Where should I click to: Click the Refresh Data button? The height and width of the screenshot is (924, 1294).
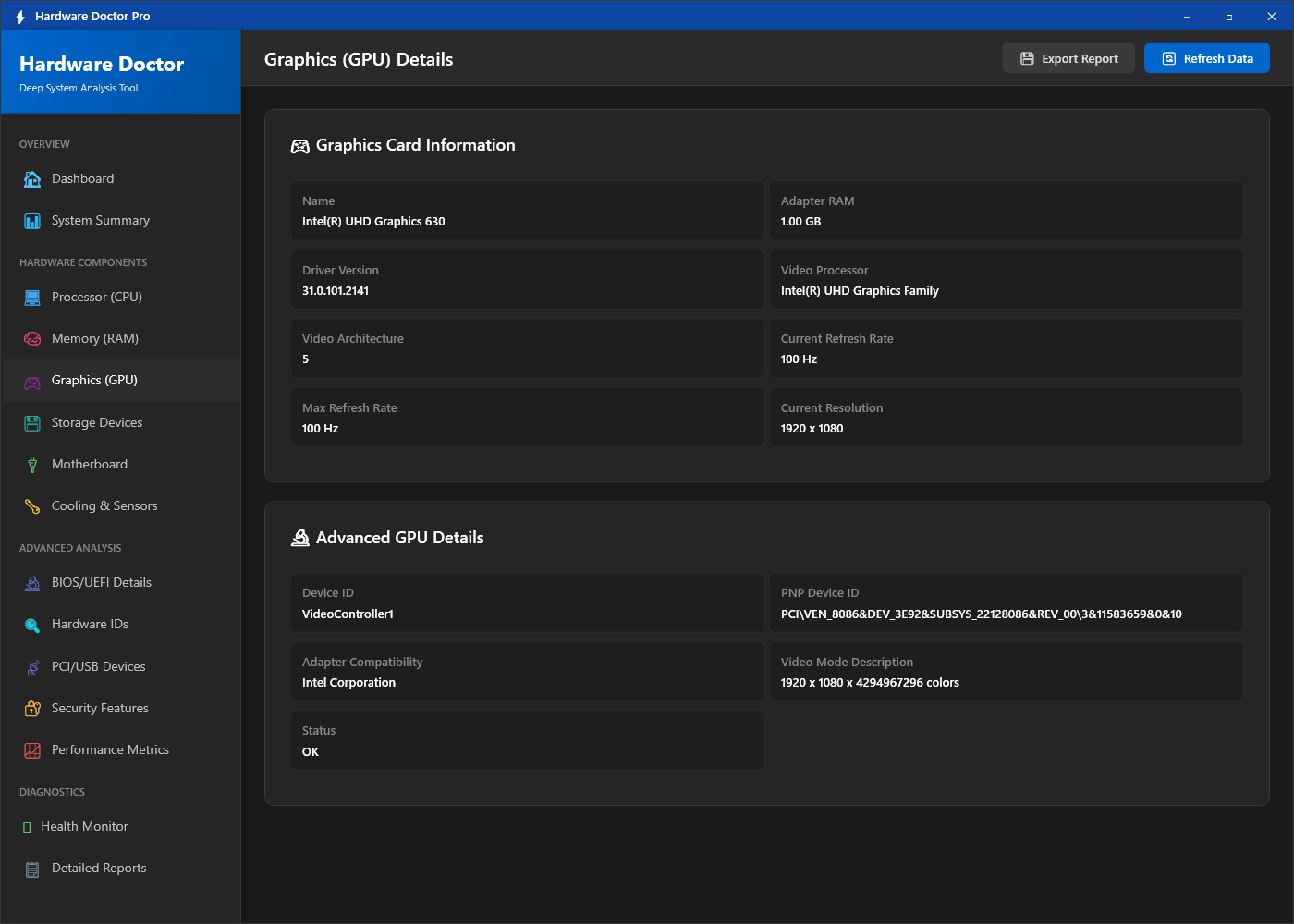pos(1207,58)
